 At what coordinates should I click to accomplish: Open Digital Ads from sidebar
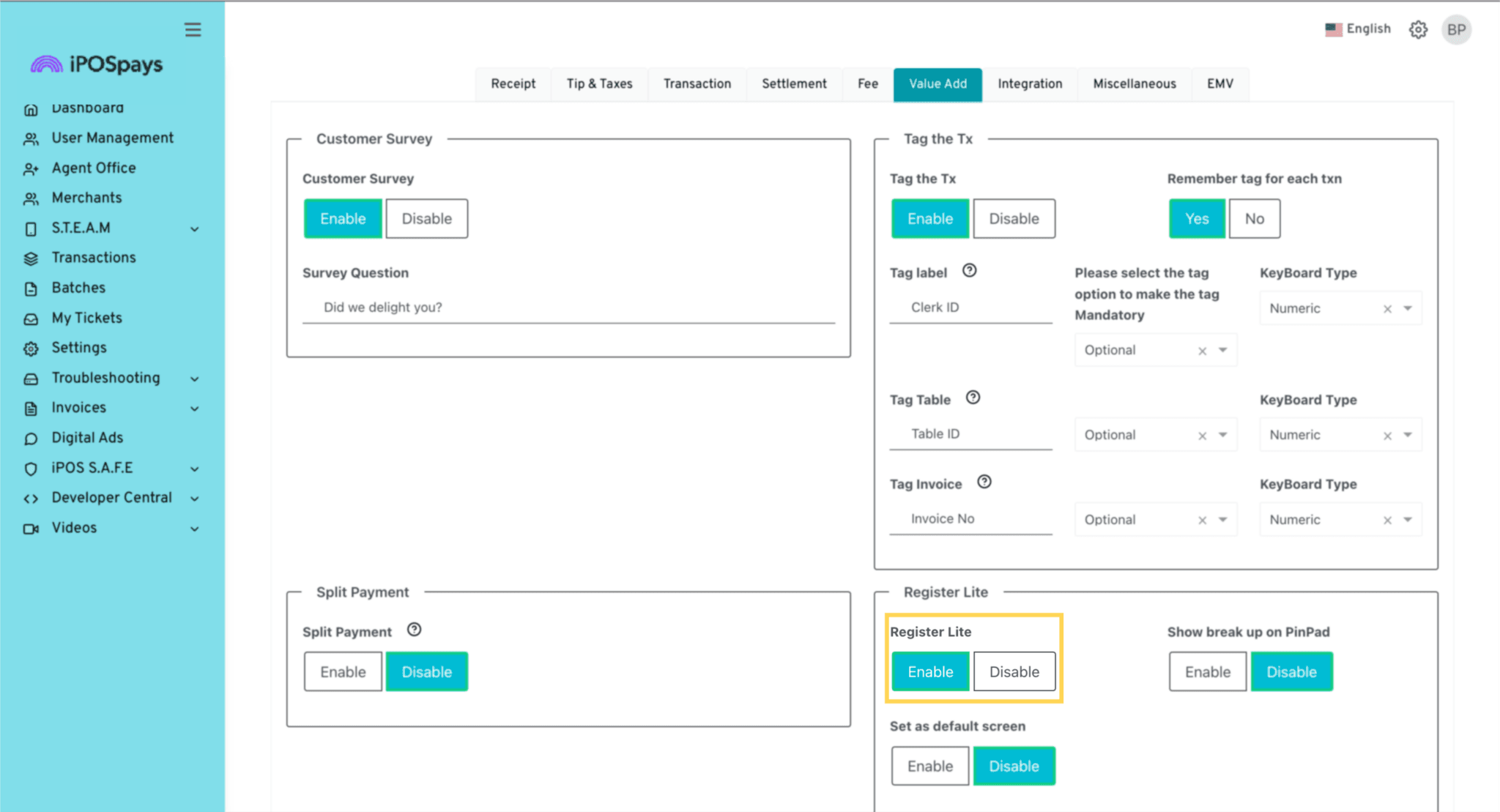[87, 438]
